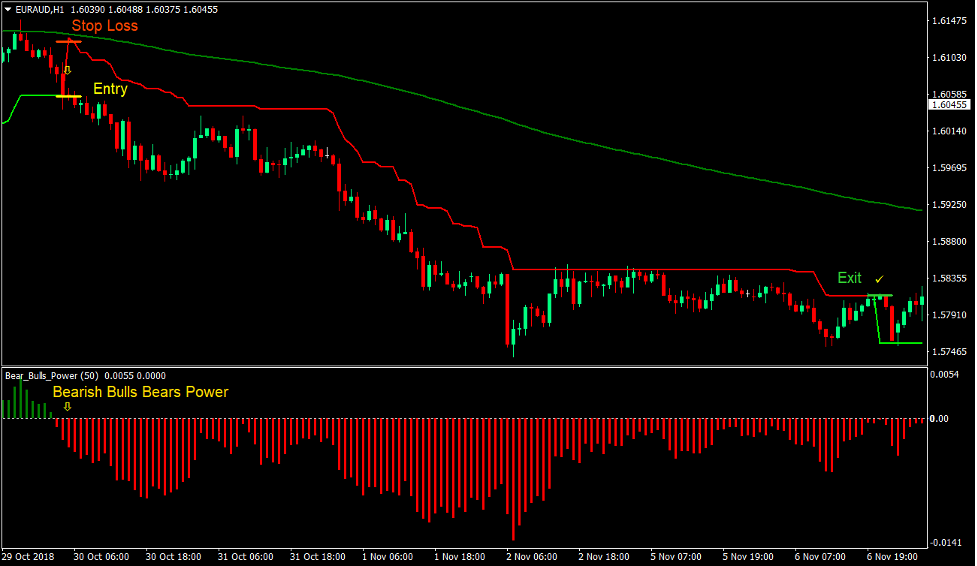Click the 0.0054 indicator scale label
This screenshot has height=566, width=977.
coord(945,375)
